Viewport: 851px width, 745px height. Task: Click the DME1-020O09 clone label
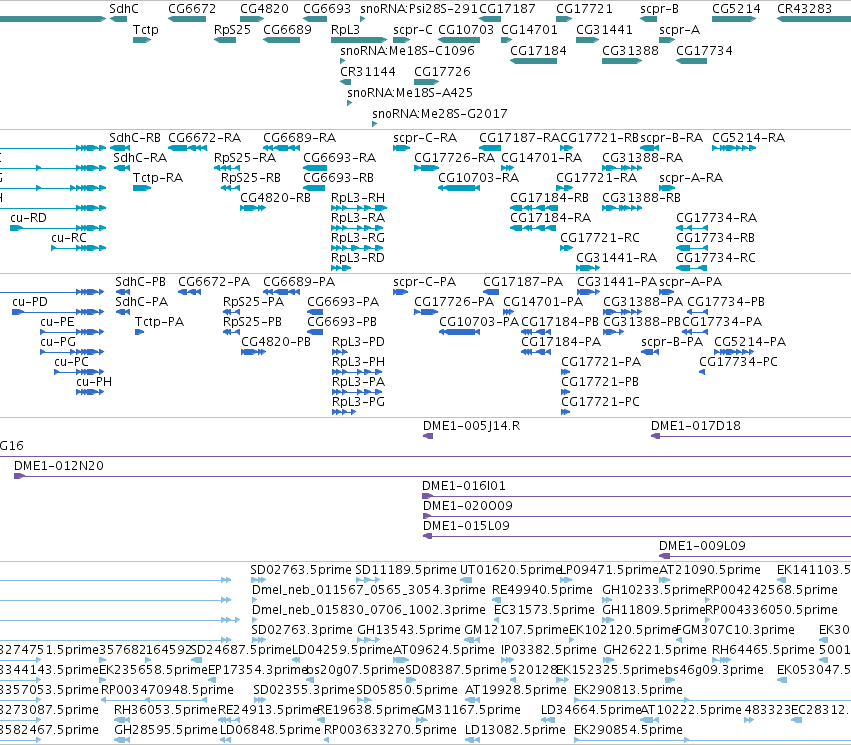click(x=468, y=506)
